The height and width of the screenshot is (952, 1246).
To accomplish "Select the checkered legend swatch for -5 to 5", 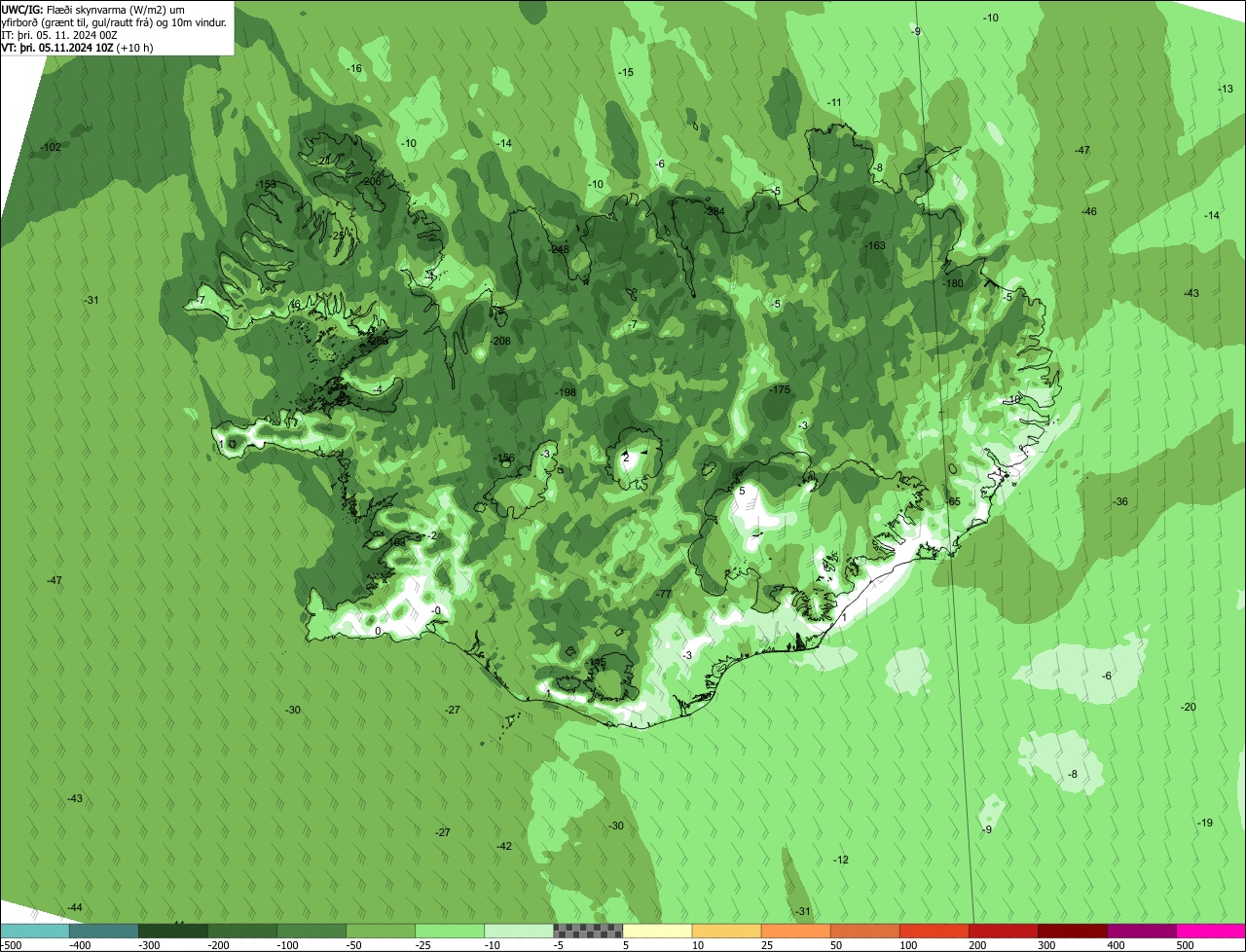I will tap(587, 931).
